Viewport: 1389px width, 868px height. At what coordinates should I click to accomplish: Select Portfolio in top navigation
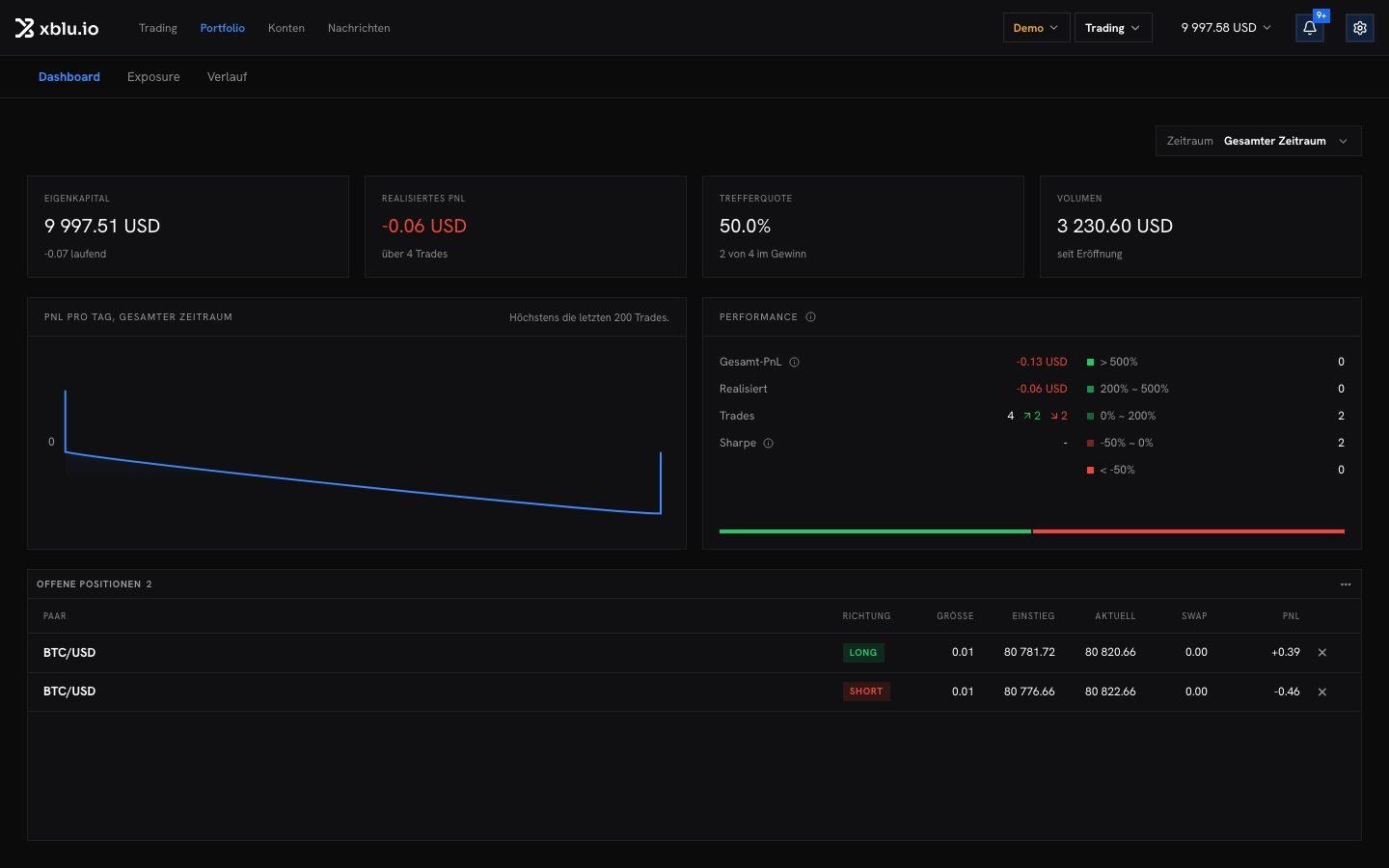click(223, 28)
